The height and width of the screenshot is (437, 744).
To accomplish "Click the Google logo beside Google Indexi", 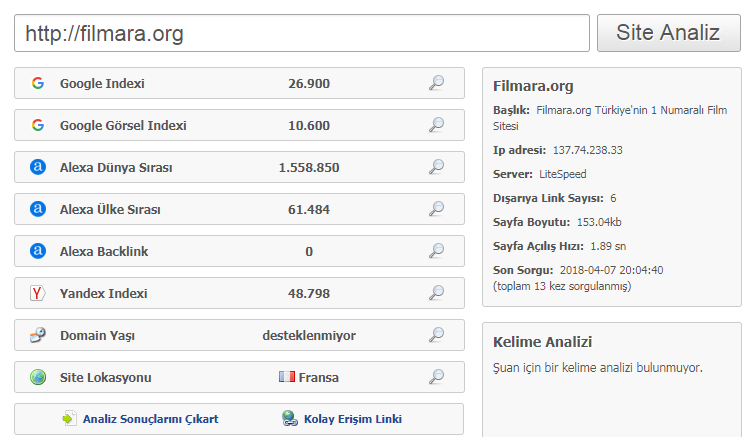I will click(x=38, y=83).
